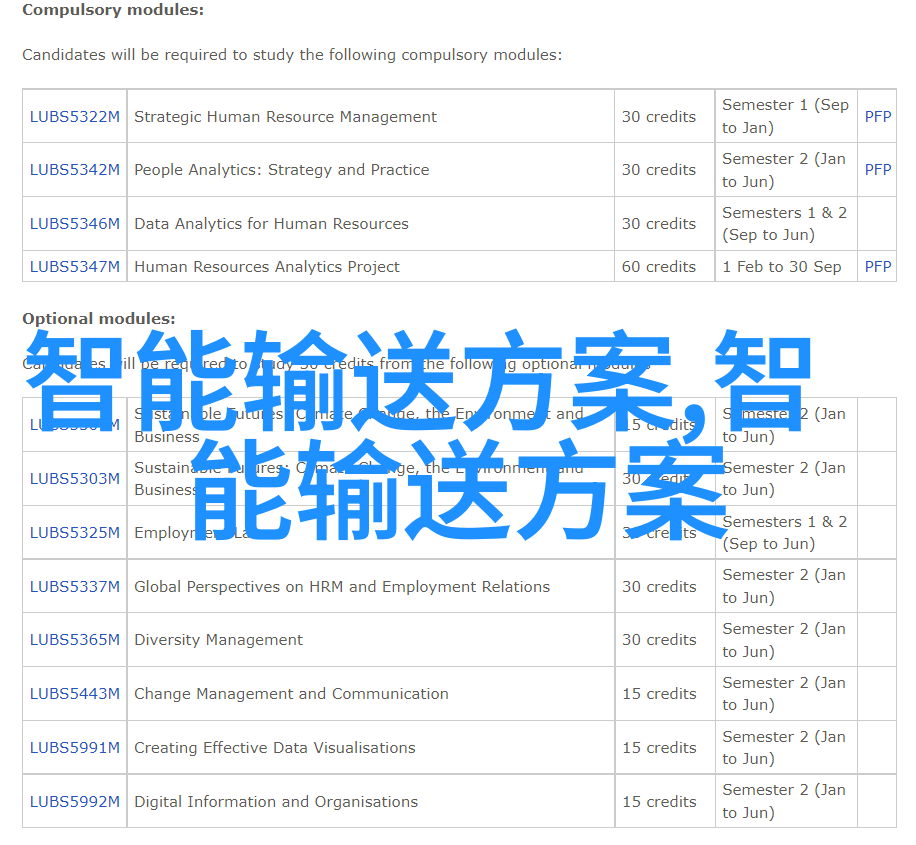Open the LUBS5365M module link

pos(75,640)
